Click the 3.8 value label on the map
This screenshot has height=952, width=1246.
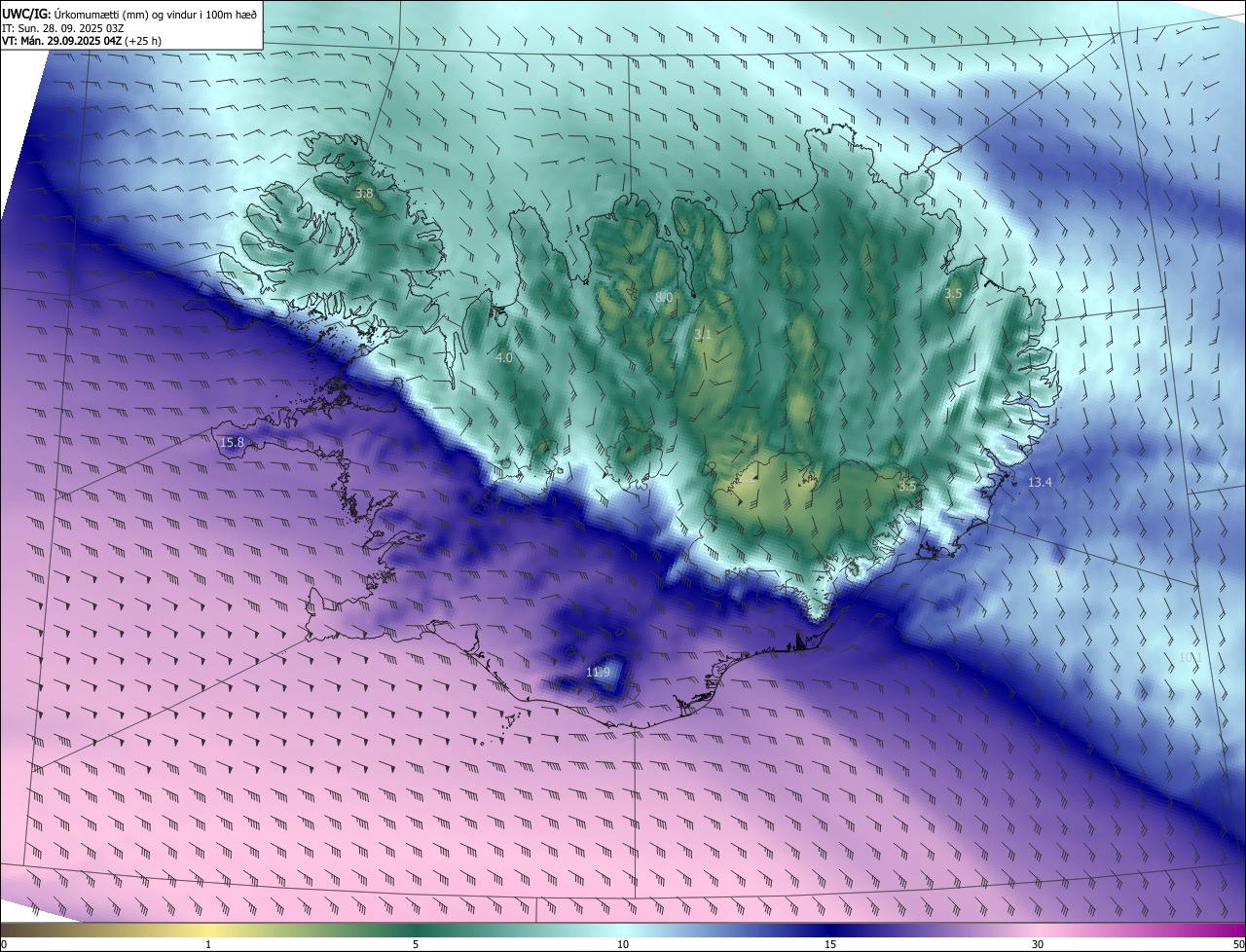pos(364,194)
